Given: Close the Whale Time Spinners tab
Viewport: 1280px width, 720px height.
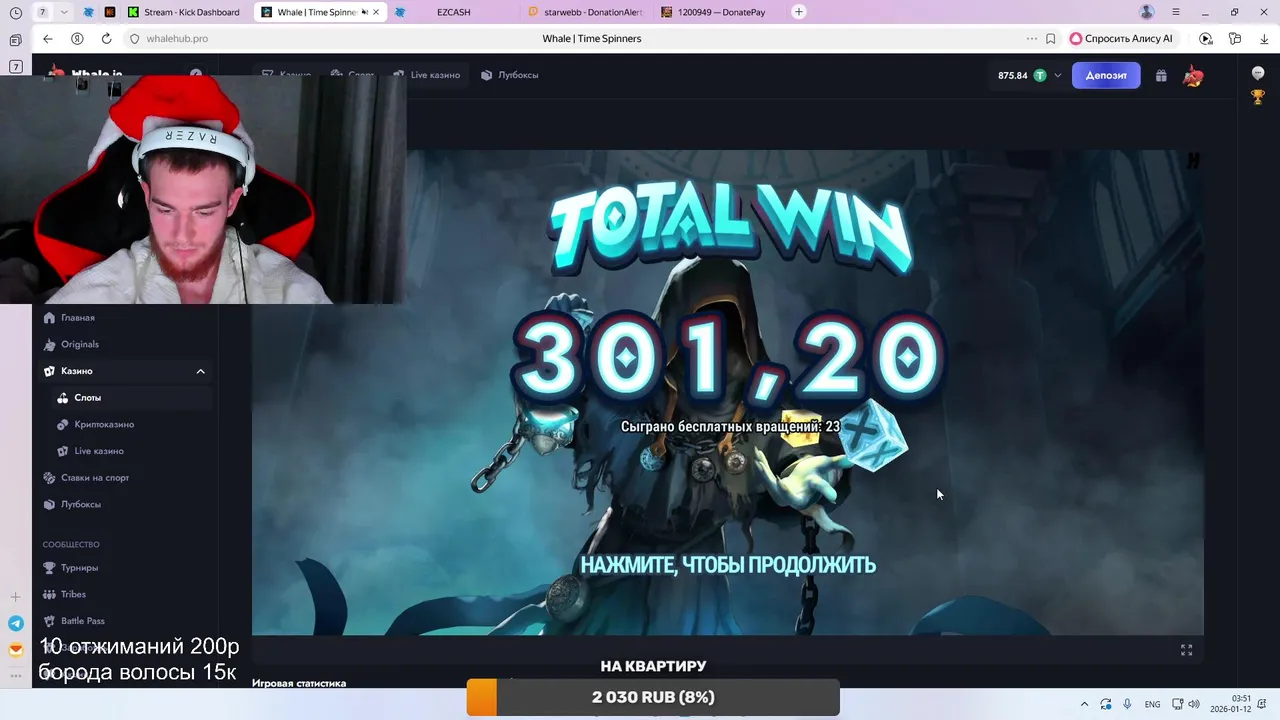Looking at the screenshot, I should click(376, 12).
